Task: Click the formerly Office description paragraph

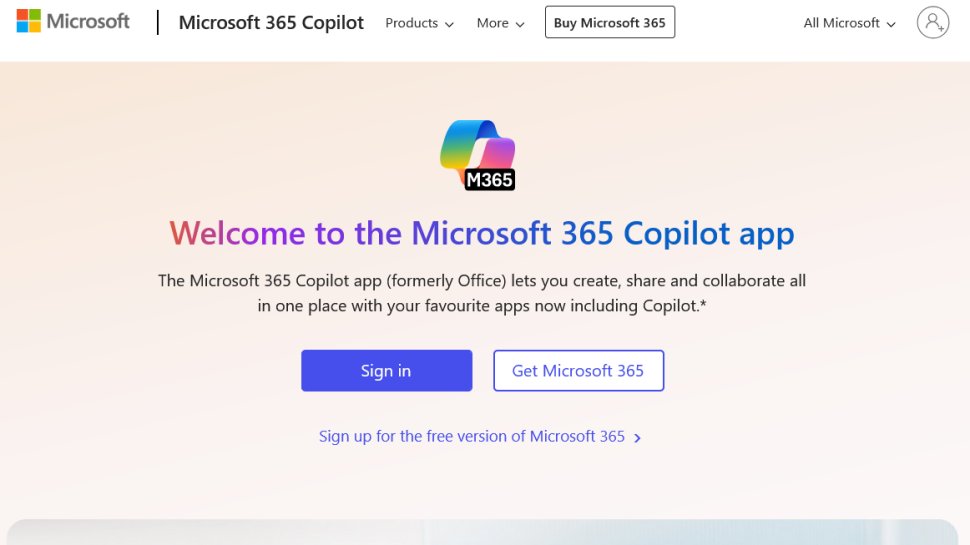Action: [x=481, y=293]
